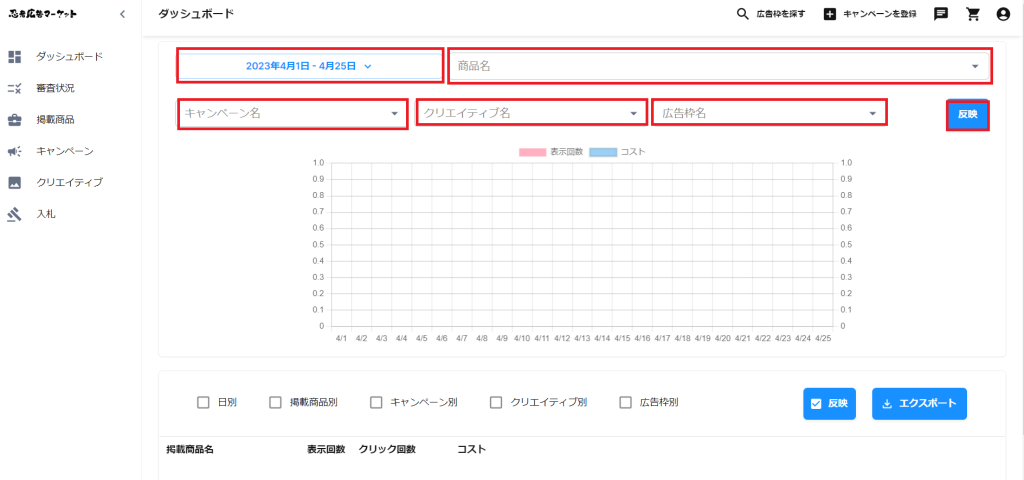Open the user account icon
Screen dimensions: 1024x480
point(1003,14)
